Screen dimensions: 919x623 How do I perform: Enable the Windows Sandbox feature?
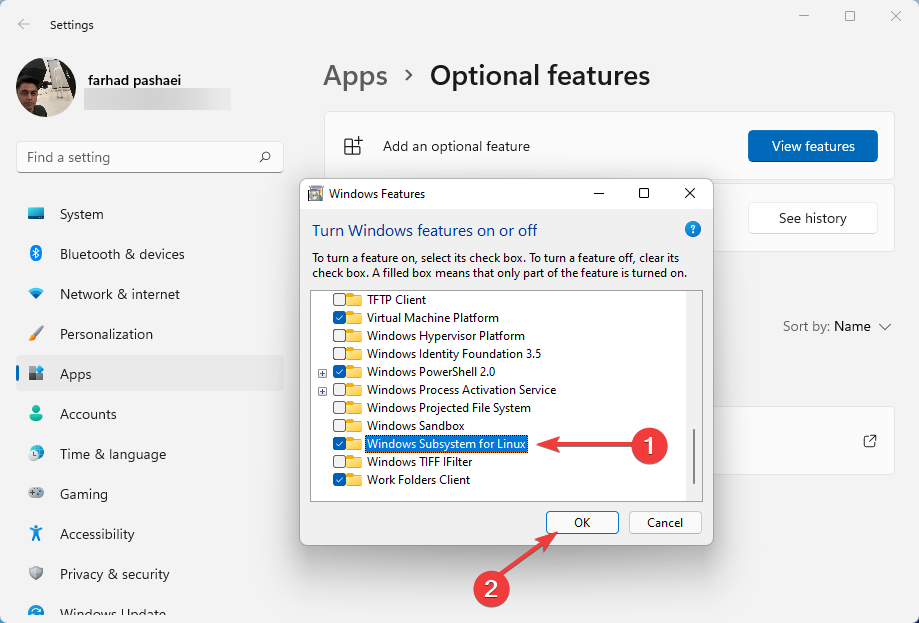[x=337, y=425]
